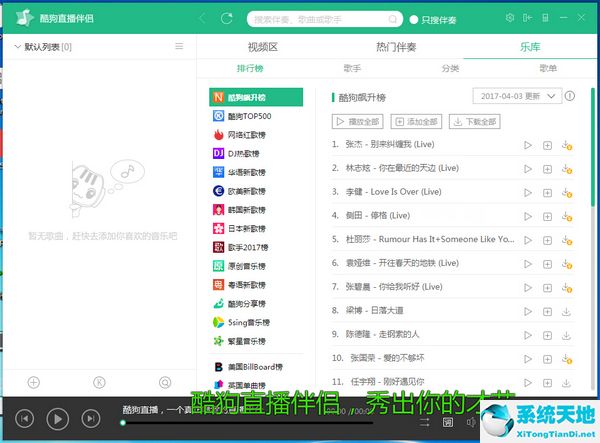Add song 9 陈德隆 to playlist
This screenshot has height=443, width=600.
click(548, 336)
